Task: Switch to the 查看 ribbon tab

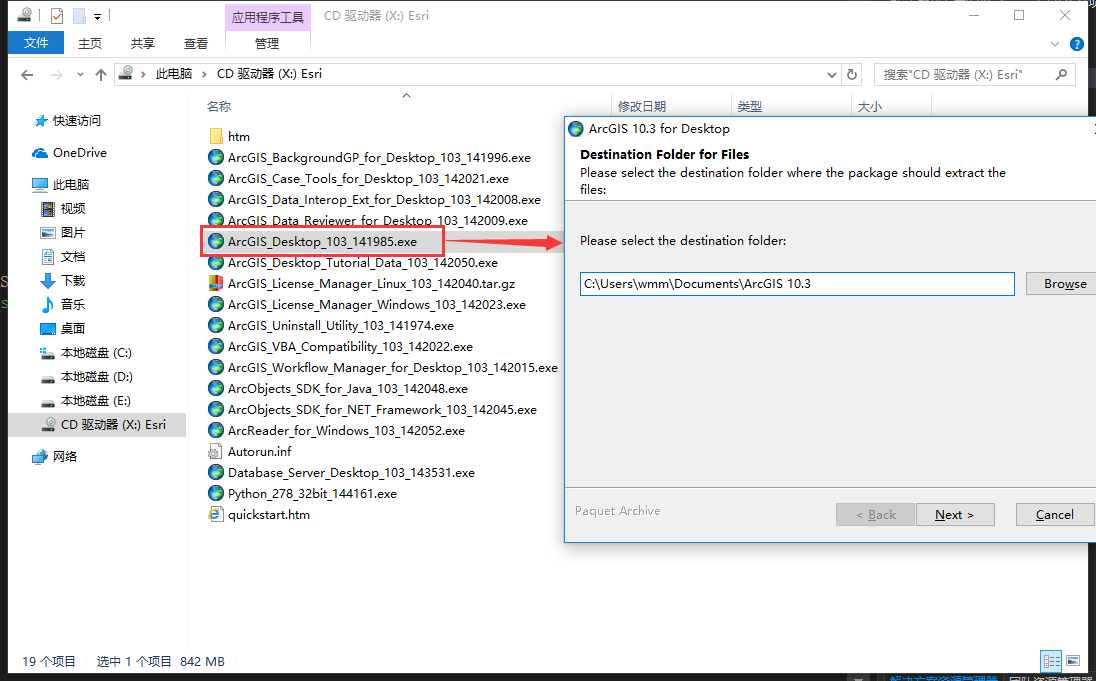Action: pos(196,43)
